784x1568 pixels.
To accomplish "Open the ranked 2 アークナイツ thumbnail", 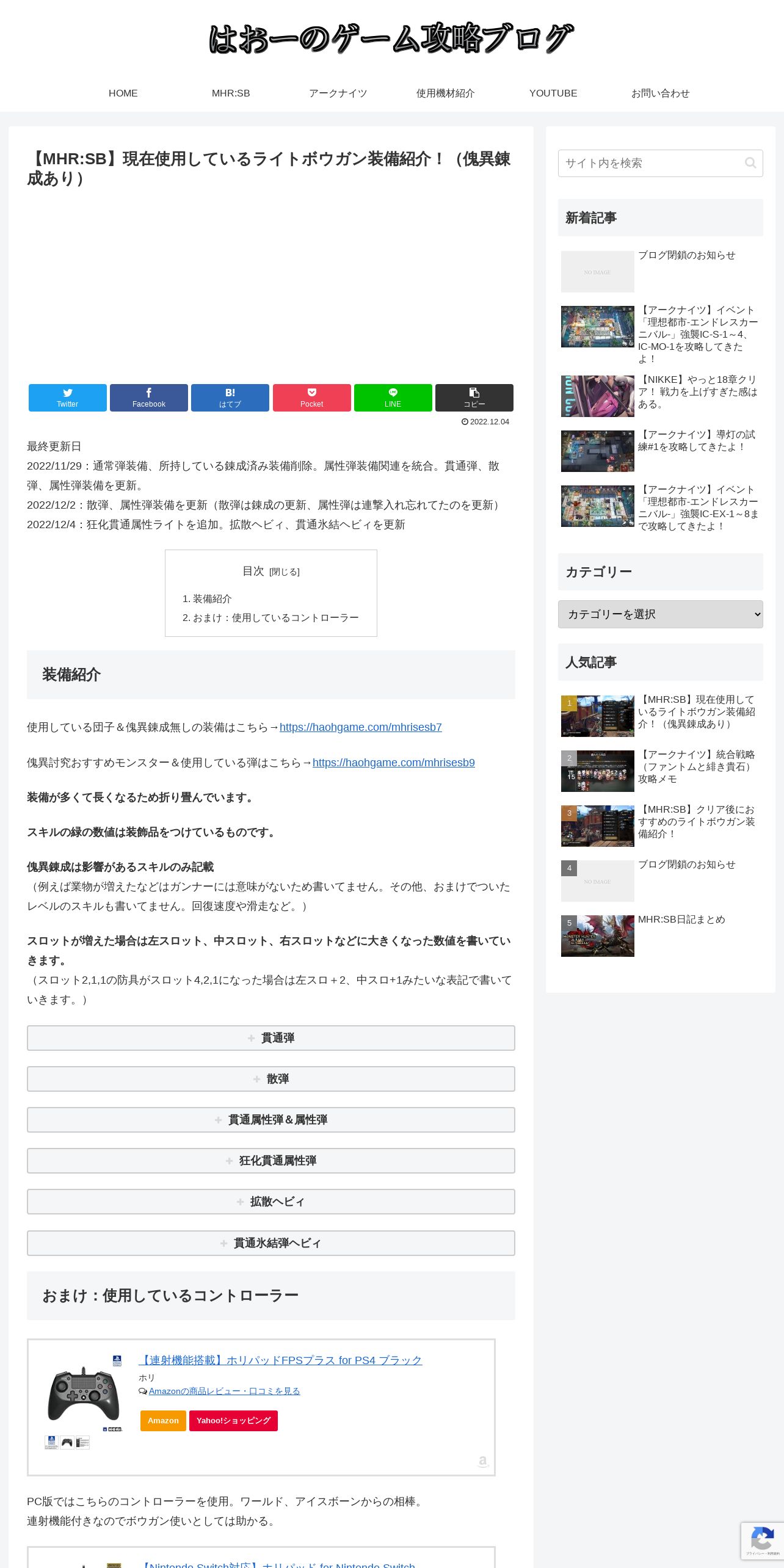I will [598, 771].
